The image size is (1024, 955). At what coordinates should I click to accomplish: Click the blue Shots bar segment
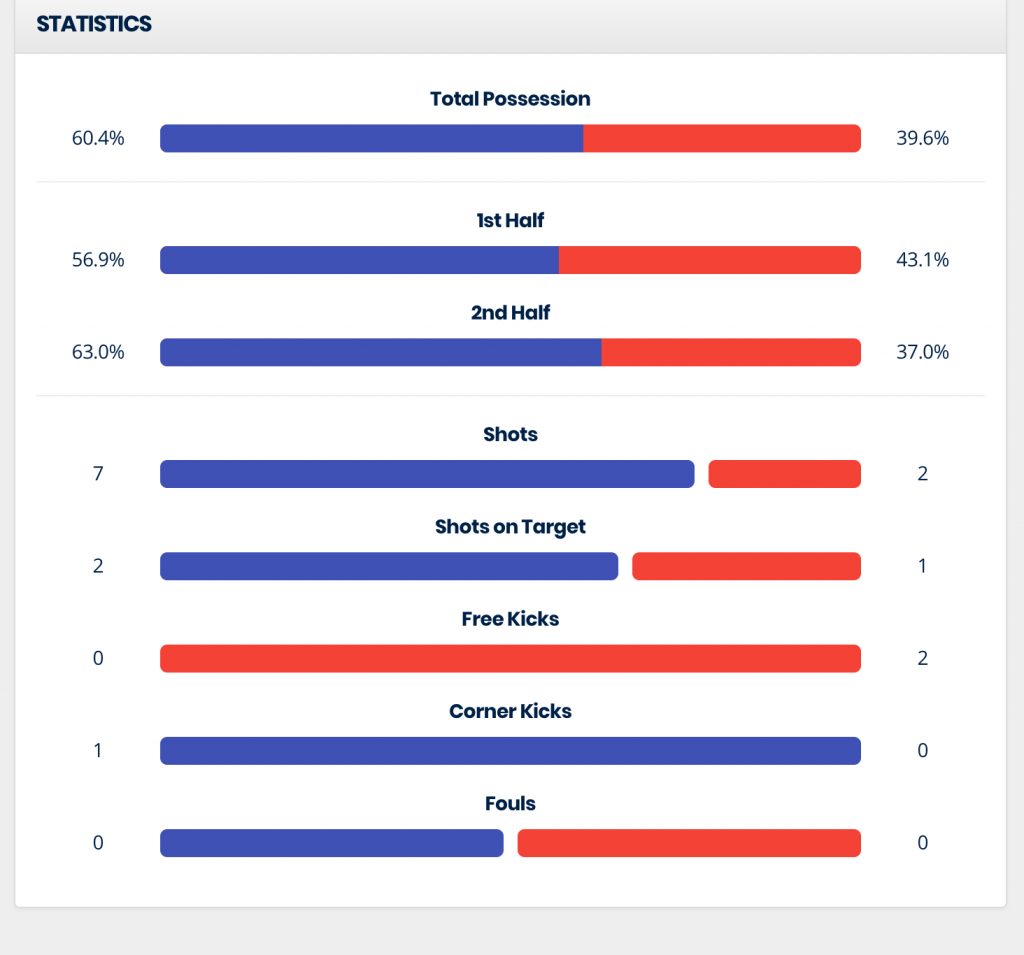coord(427,474)
